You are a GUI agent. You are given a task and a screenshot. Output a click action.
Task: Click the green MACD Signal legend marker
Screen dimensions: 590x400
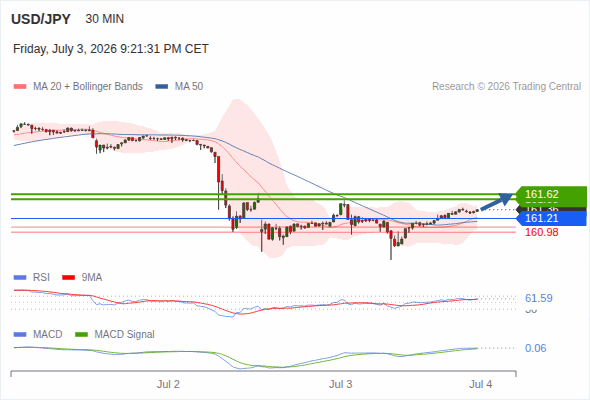pos(81,335)
